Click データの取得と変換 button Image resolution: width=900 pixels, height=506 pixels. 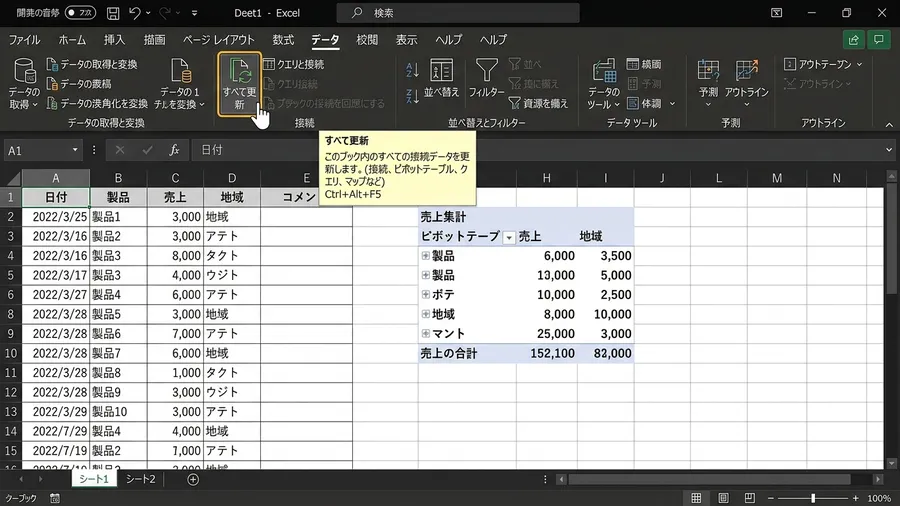point(92,64)
